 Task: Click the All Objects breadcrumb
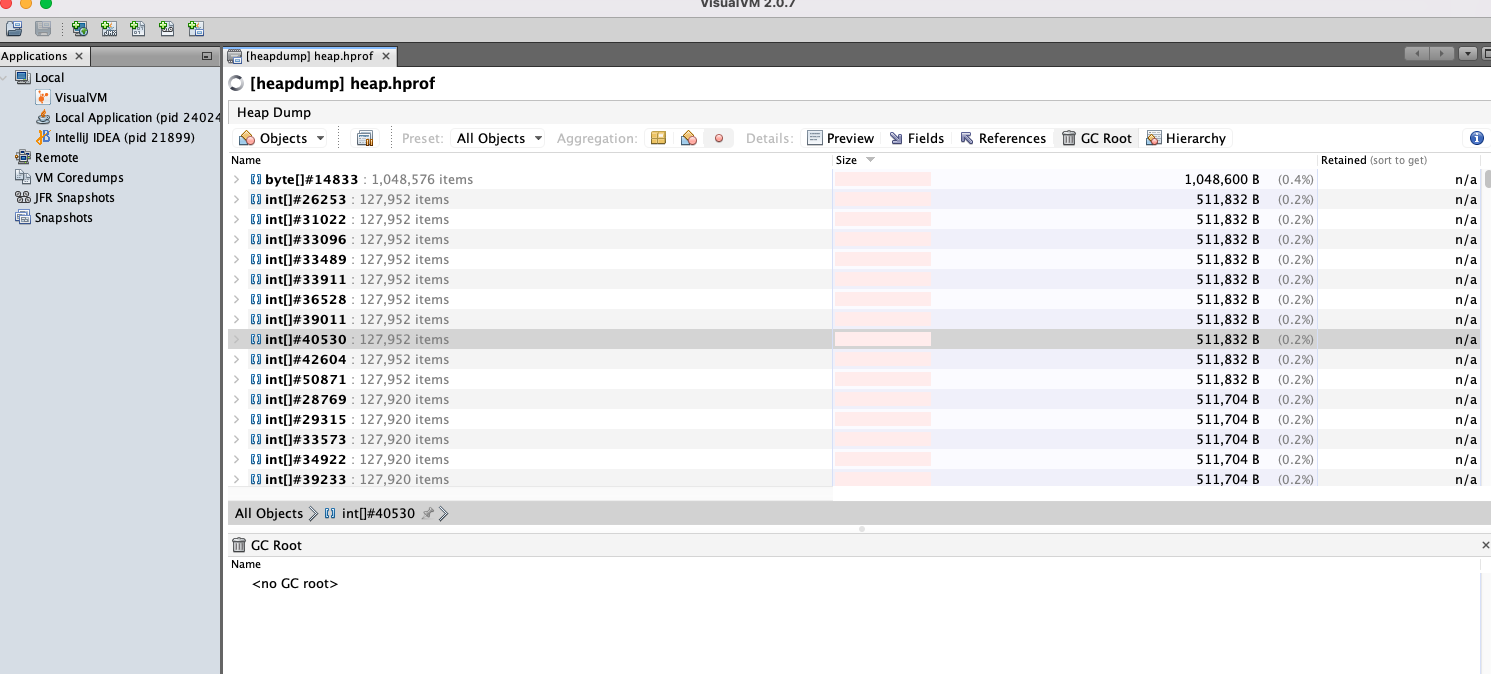(268, 513)
